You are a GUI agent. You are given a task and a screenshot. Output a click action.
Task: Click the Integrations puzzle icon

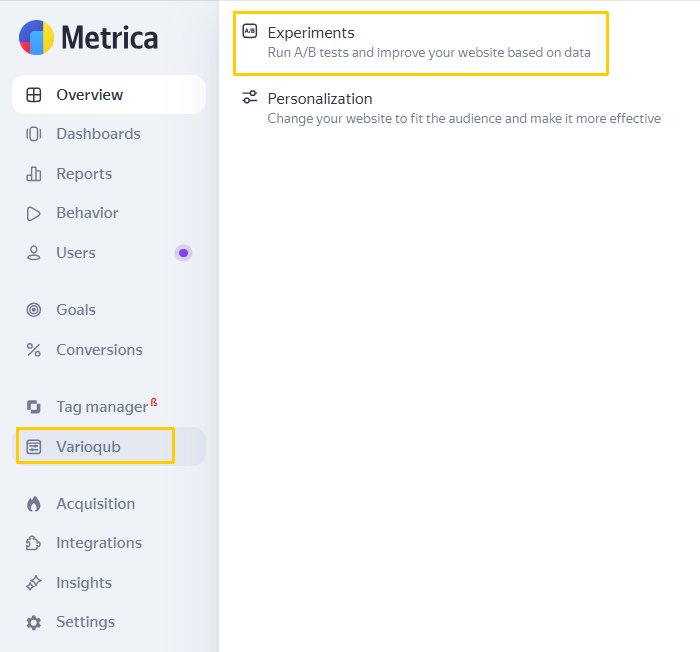[x=34, y=543]
